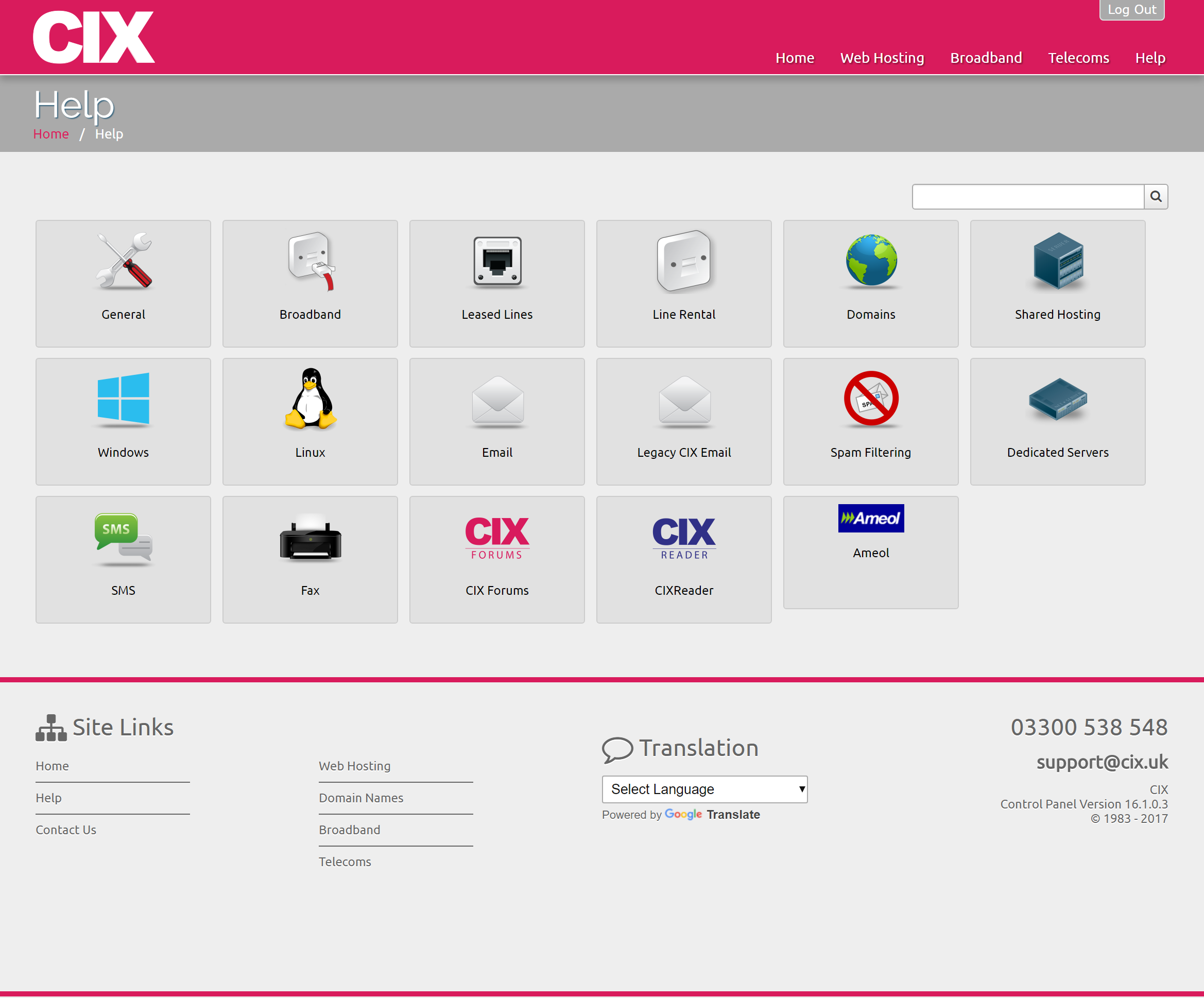
Task: Open Telecoms in top navigation
Action: point(1078,58)
